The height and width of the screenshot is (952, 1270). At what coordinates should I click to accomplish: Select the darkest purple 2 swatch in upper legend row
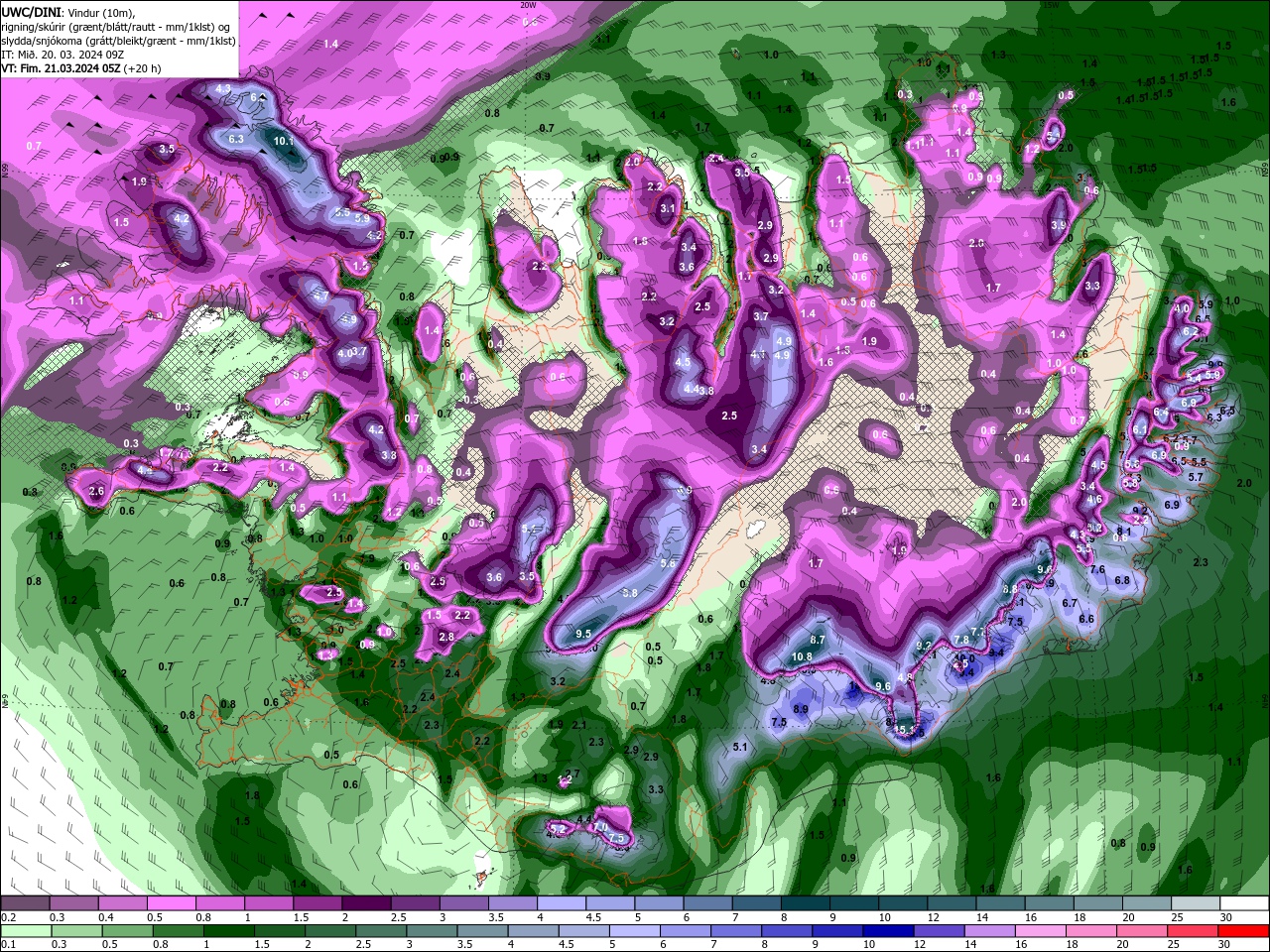pos(365,903)
